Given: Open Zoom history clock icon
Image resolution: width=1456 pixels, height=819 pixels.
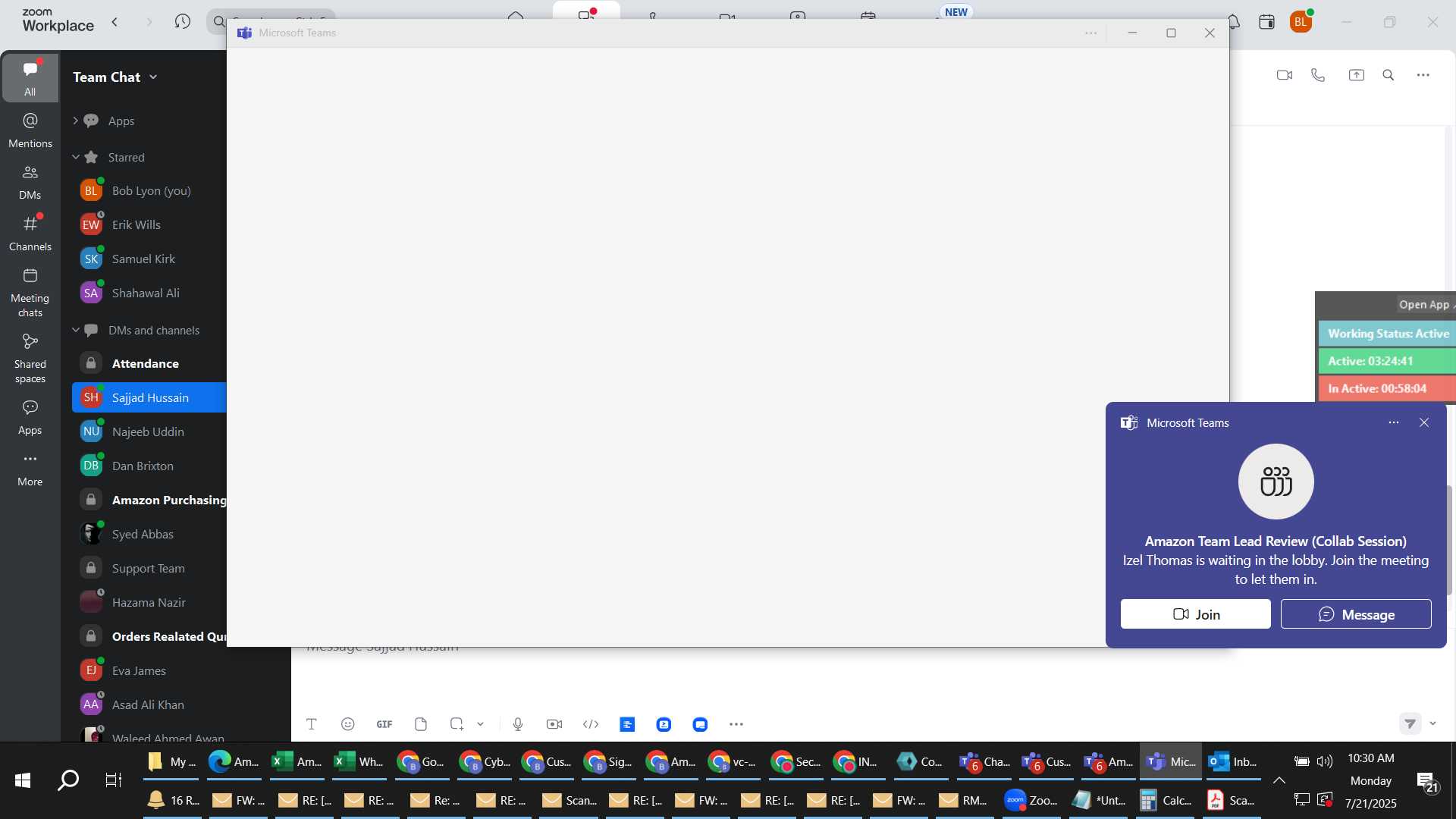Looking at the screenshot, I should point(182,22).
